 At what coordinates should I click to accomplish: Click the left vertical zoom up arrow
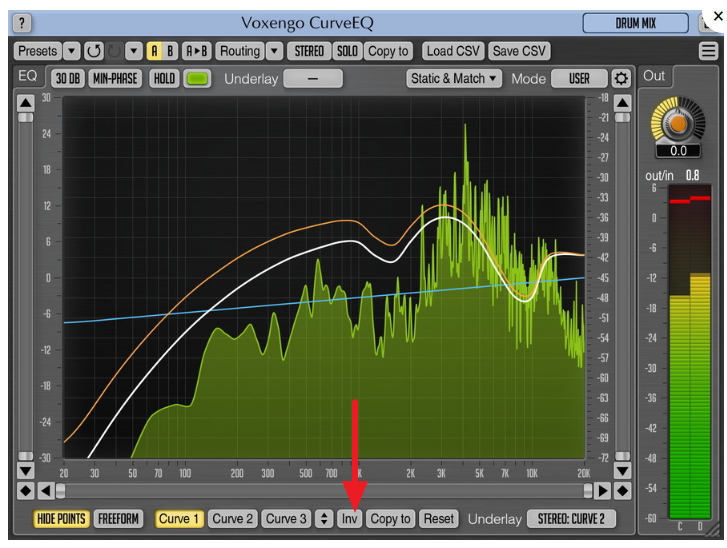coord(26,103)
